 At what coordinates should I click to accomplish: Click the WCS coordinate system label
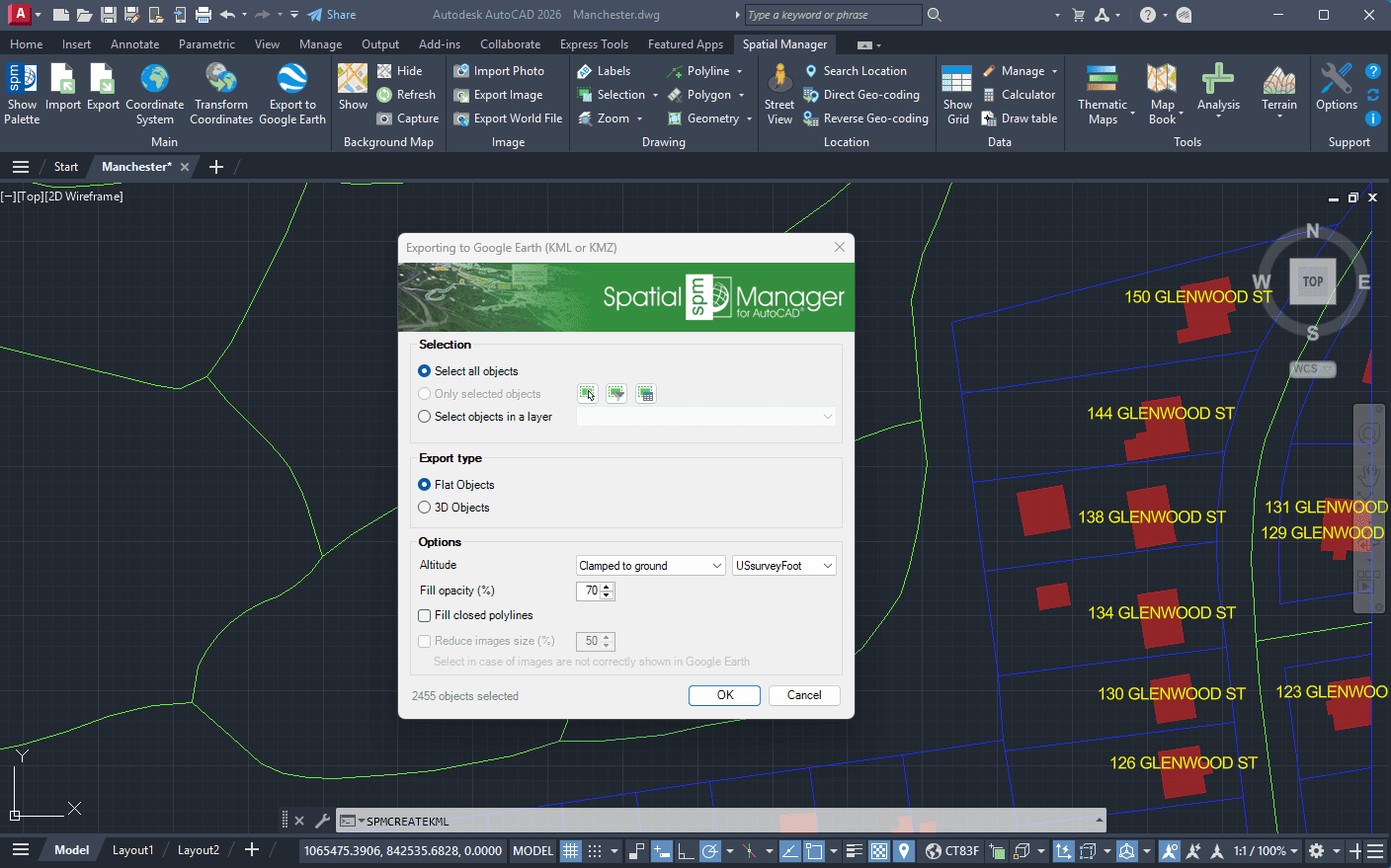click(1313, 368)
